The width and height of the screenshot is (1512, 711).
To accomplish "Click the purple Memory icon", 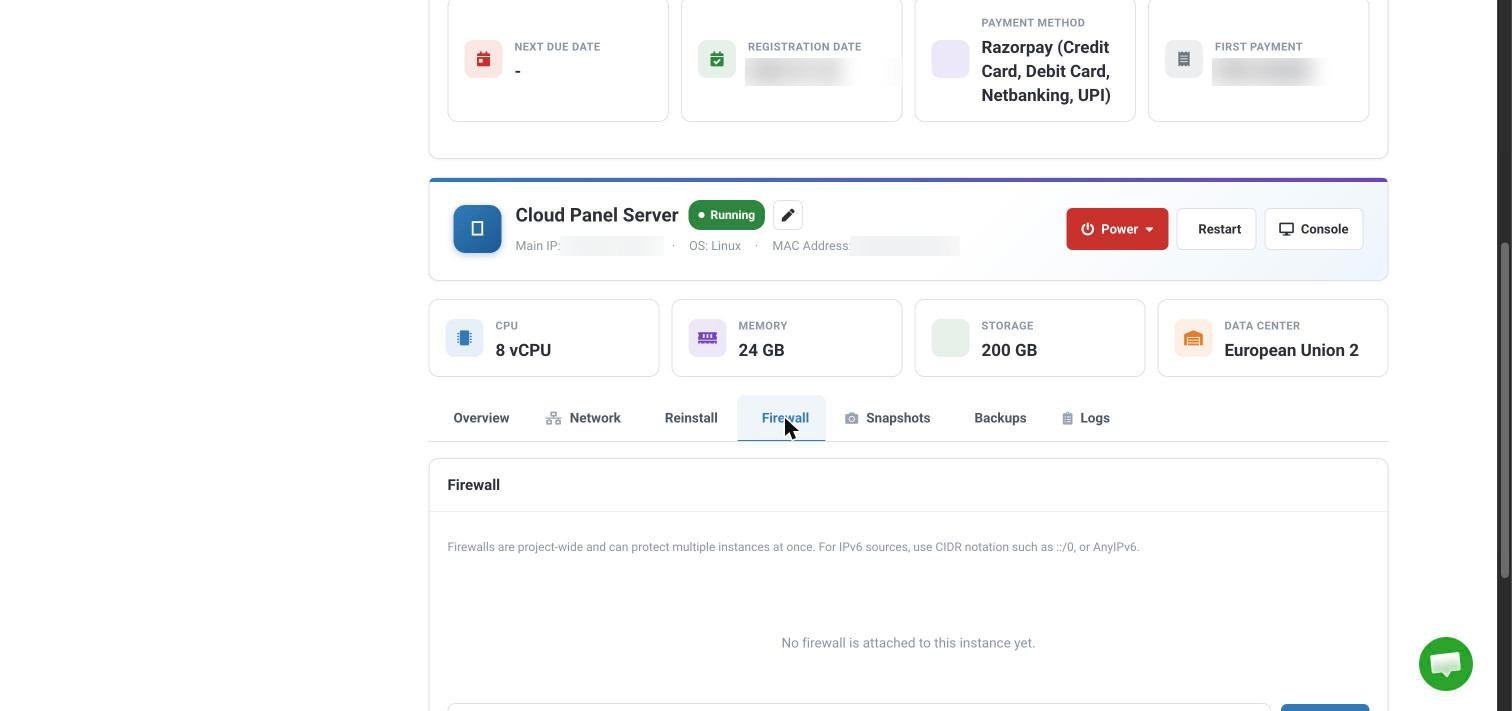I will pyautogui.click(x=707, y=338).
